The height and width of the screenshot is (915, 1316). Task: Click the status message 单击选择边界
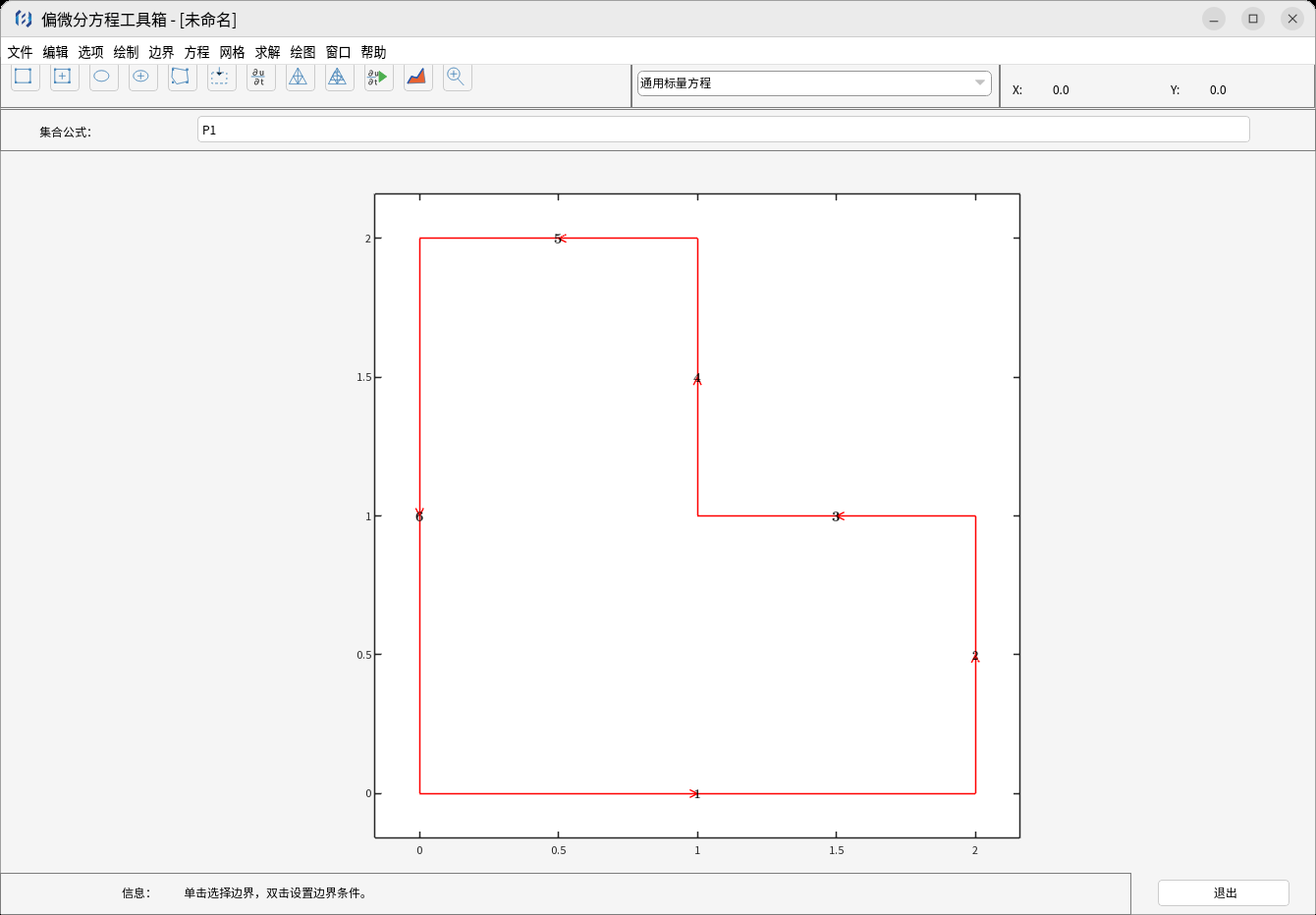(x=275, y=893)
